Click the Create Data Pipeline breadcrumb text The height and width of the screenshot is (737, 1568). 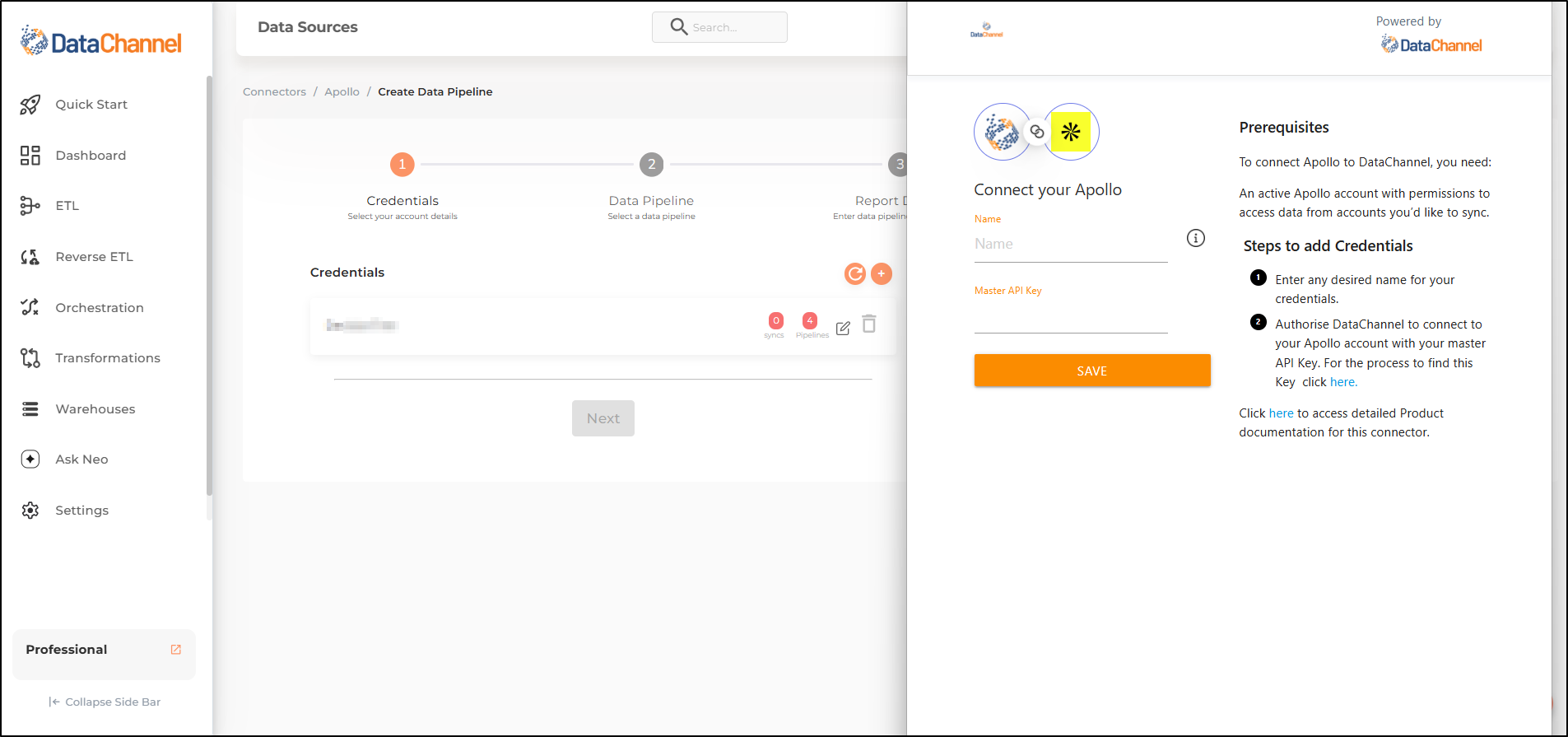click(x=435, y=91)
